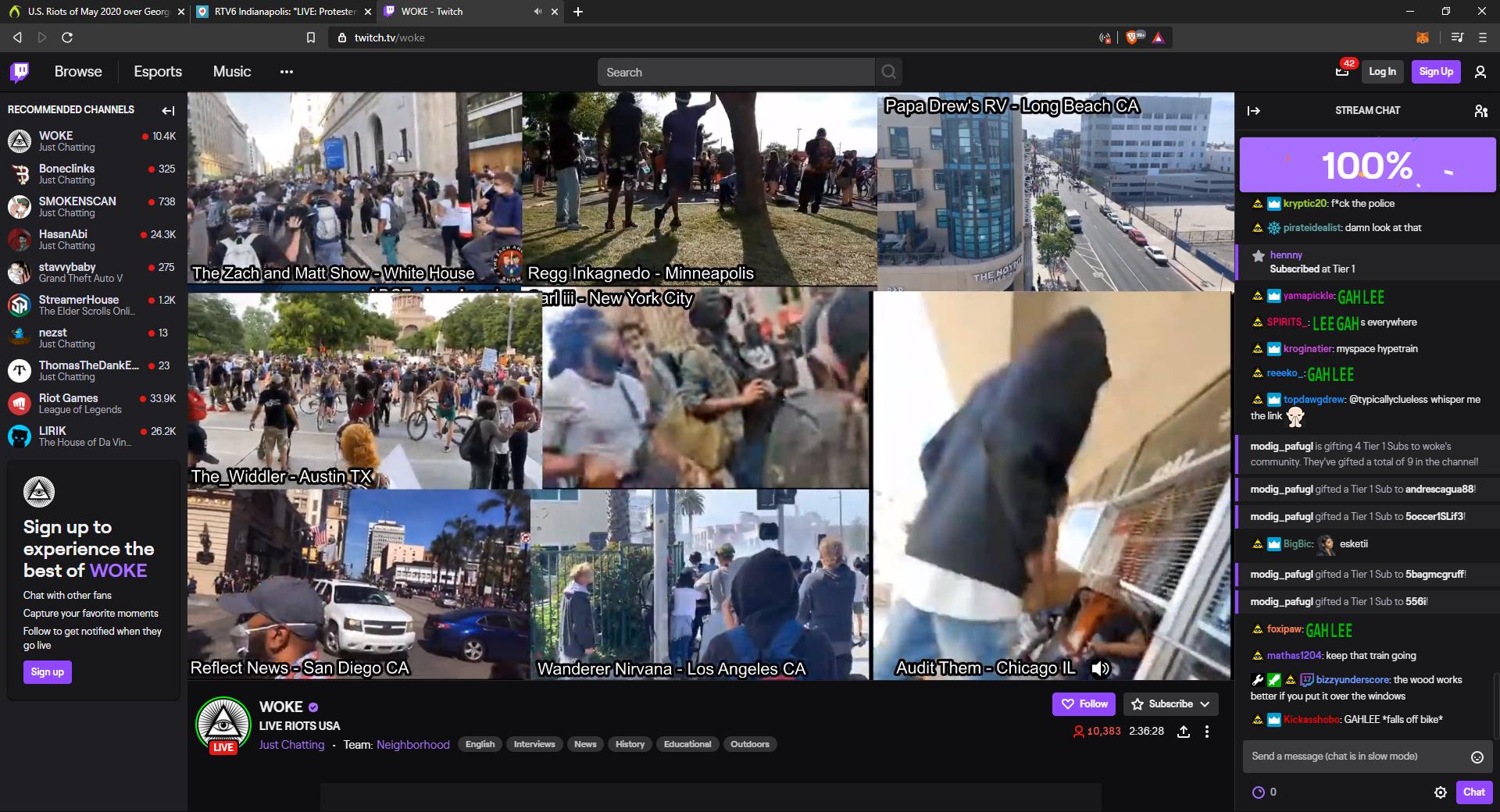Viewport: 1500px width, 812px height.
Task: Select the Interviews tag
Action: [534, 745]
